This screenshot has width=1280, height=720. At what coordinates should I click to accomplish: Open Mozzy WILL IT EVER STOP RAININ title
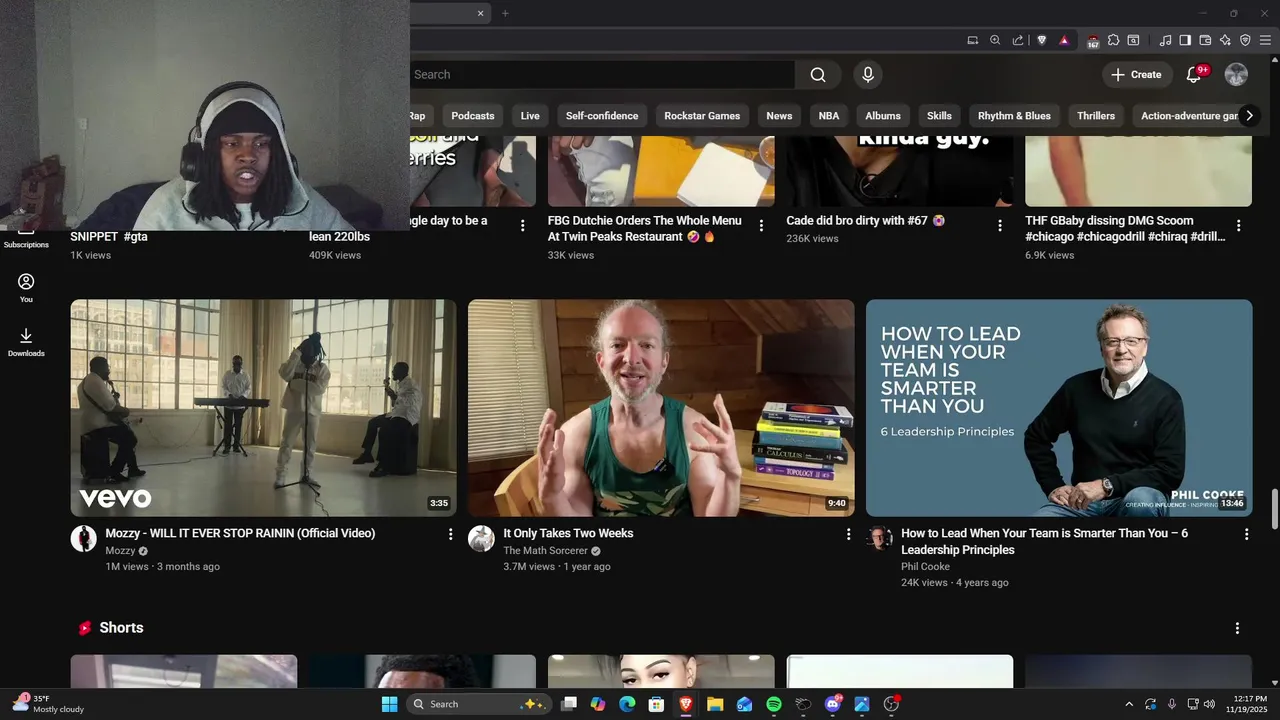point(240,534)
